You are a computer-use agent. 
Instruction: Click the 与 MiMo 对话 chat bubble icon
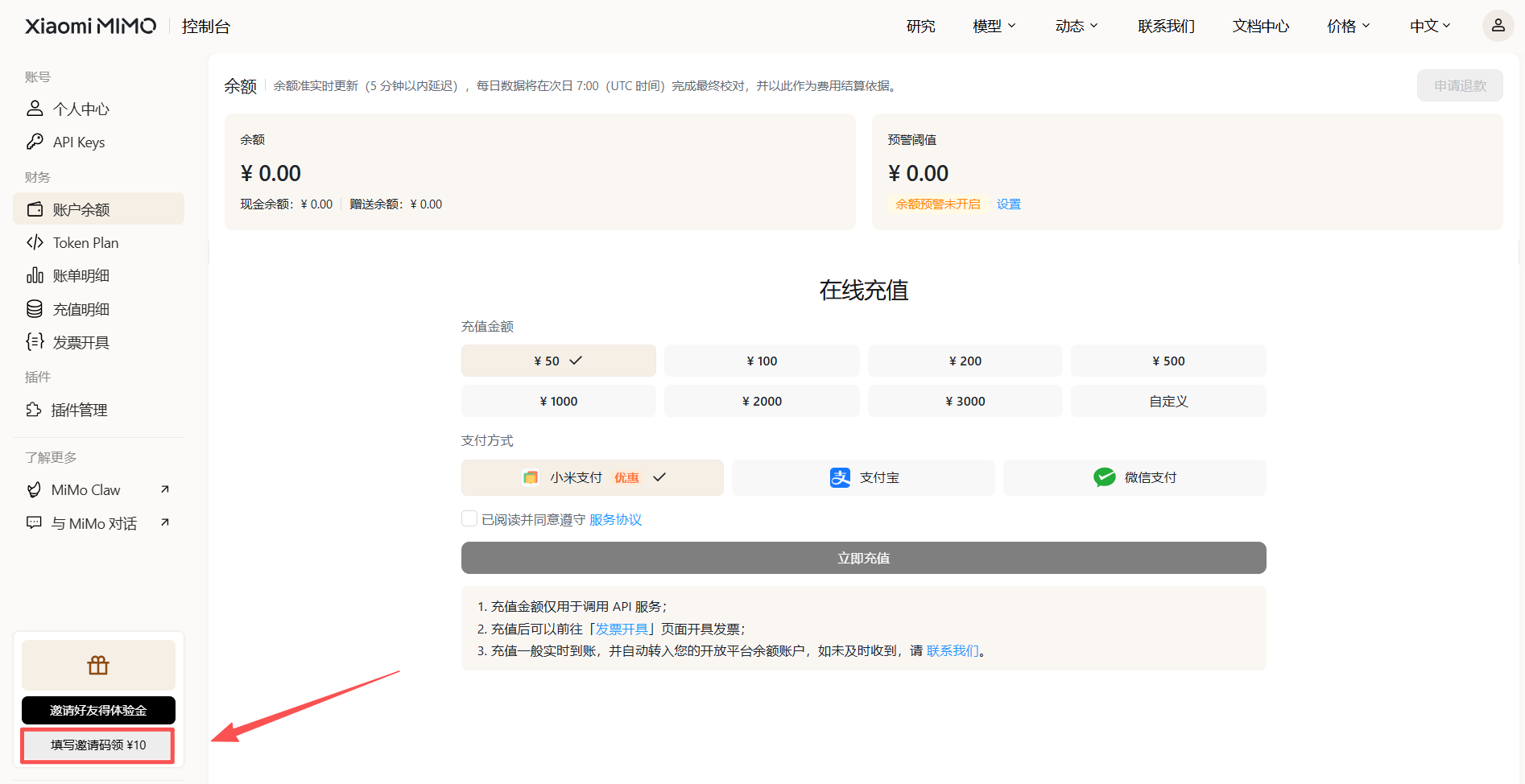tap(34, 523)
